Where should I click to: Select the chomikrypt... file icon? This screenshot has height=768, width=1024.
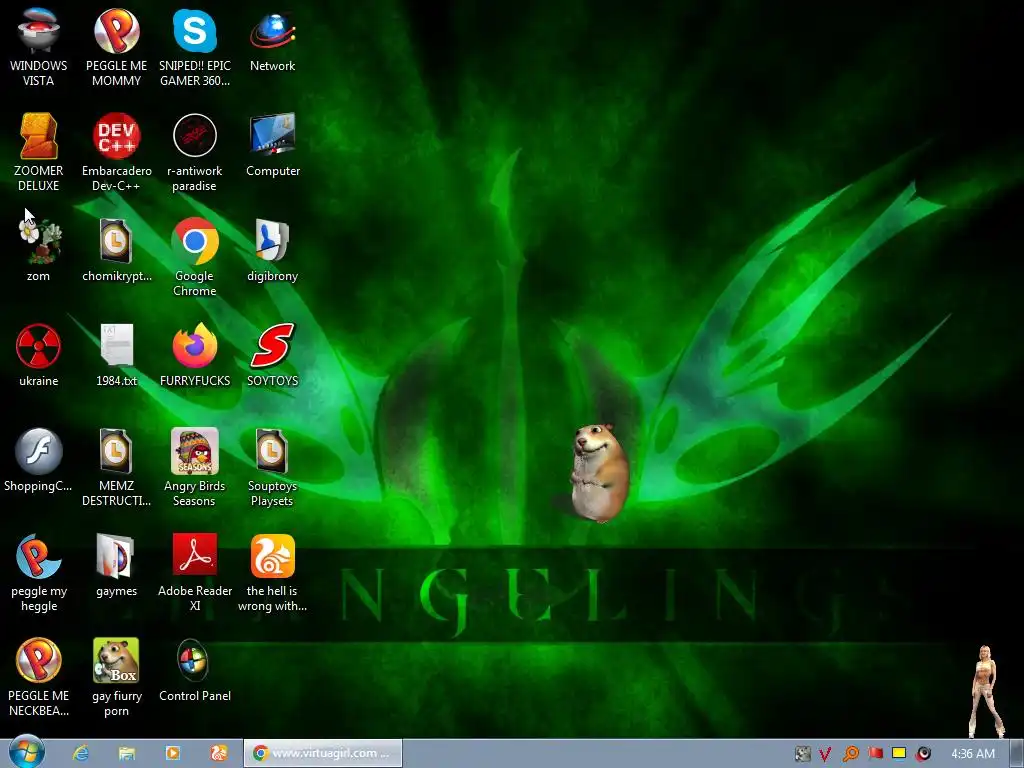click(116, 249)
